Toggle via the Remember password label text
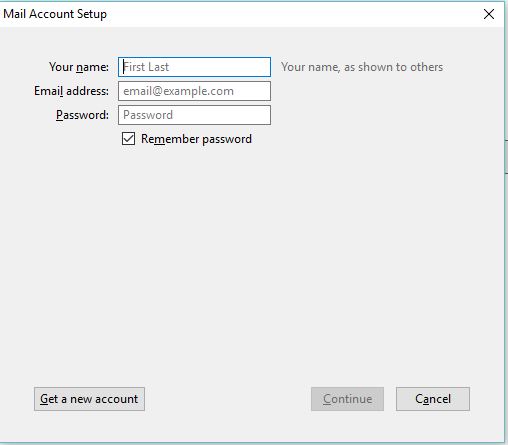 click(196, 139)
